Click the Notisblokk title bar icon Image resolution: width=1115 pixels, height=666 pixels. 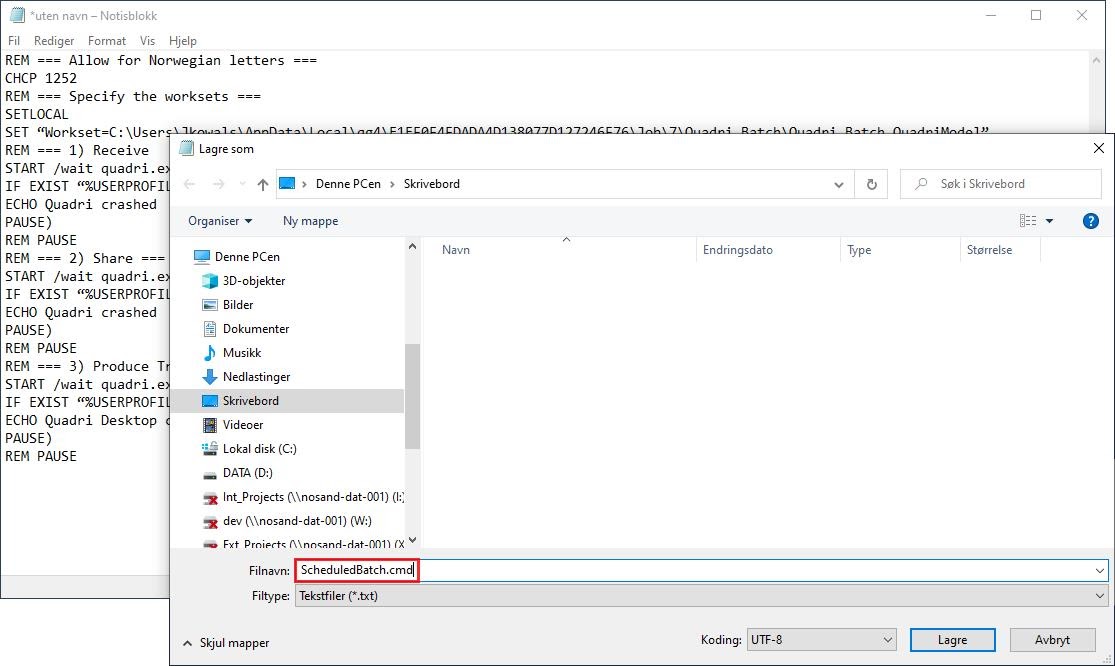tap(17, 15)
